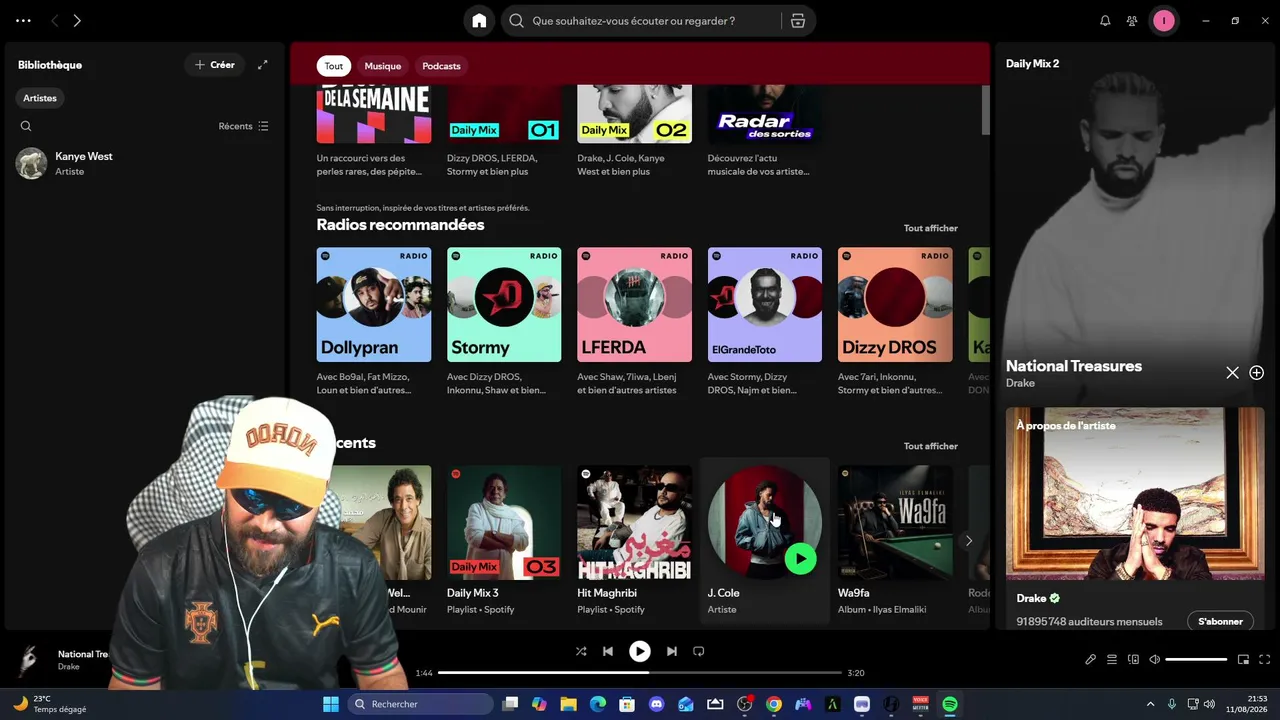Open File Explorer from the taskbar
1280x720 pixels.
pyautogui.click(x=568, y=704)
